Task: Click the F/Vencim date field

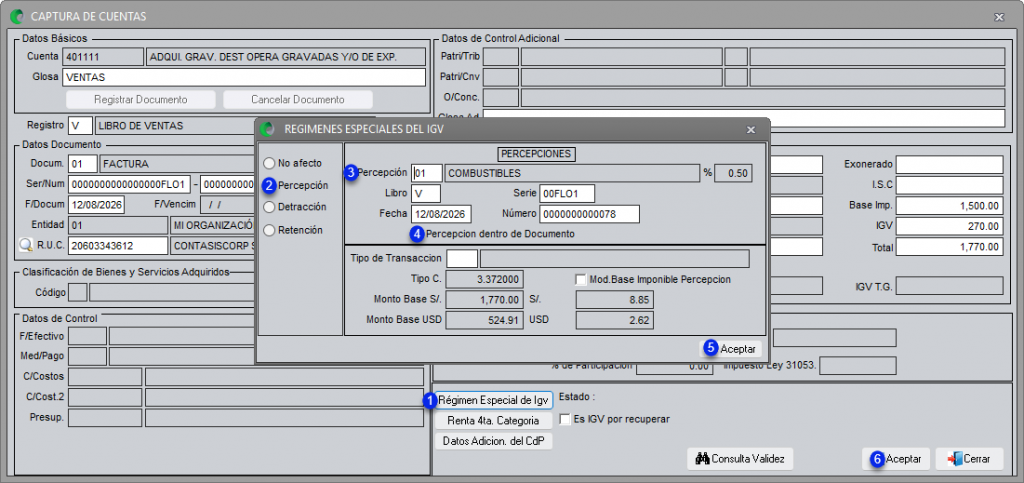Action: pyautogui.click(x=227, y=205)
